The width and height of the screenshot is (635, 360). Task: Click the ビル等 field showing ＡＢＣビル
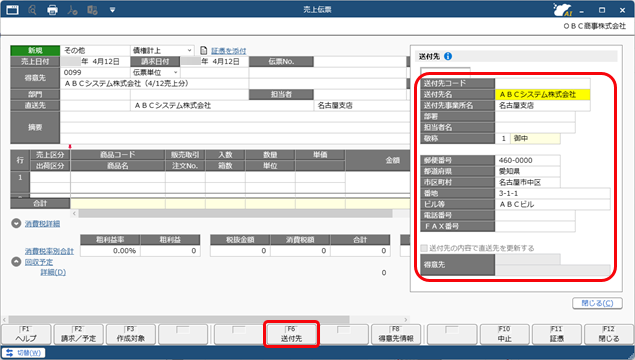click(x=553, y=204)
